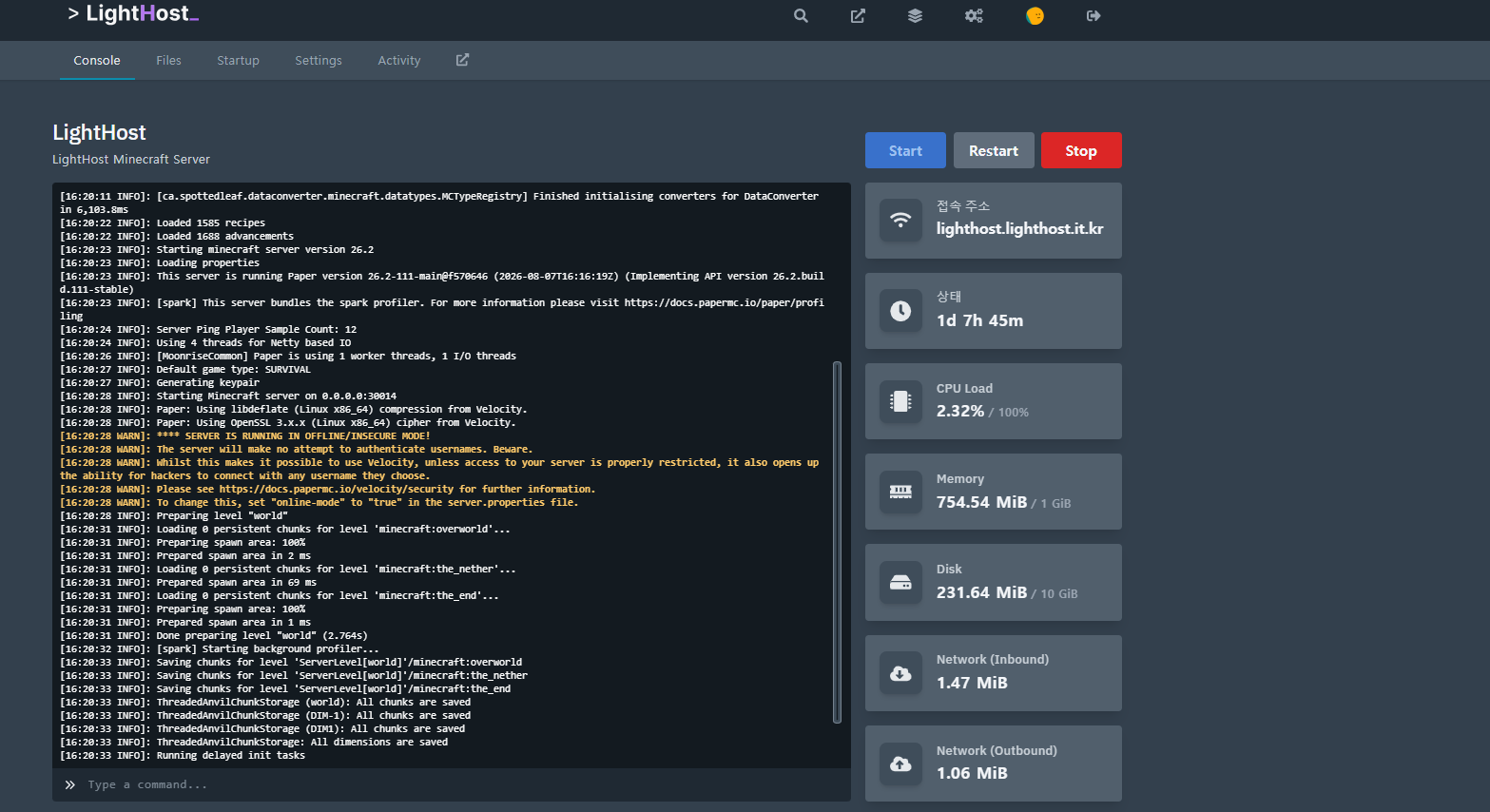Screen dimensions: 1490x812
Task: Focus the Type a command input
Action: click(x=452, y=784)
